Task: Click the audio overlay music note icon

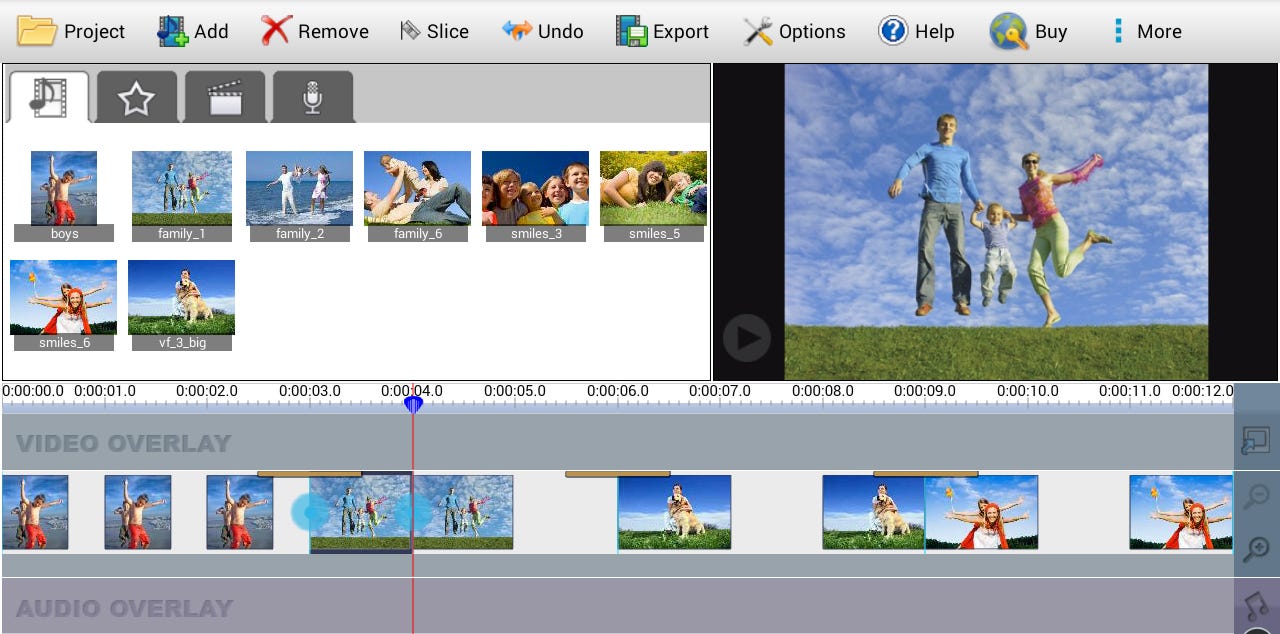Action: click(1256, 605)
